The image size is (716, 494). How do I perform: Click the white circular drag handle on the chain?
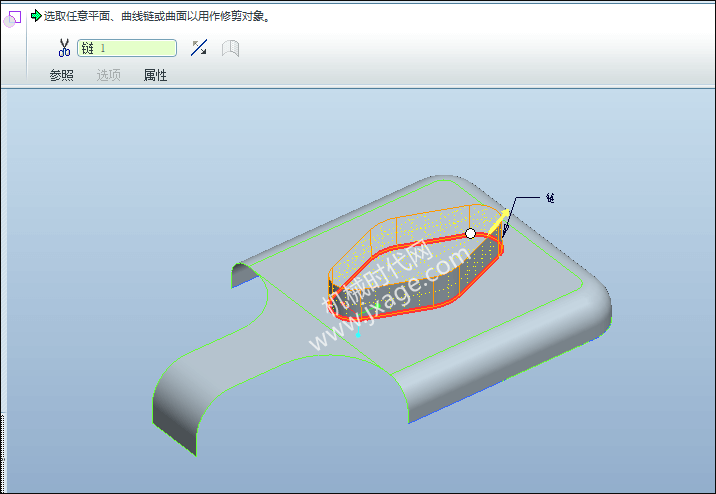point(470,233)
